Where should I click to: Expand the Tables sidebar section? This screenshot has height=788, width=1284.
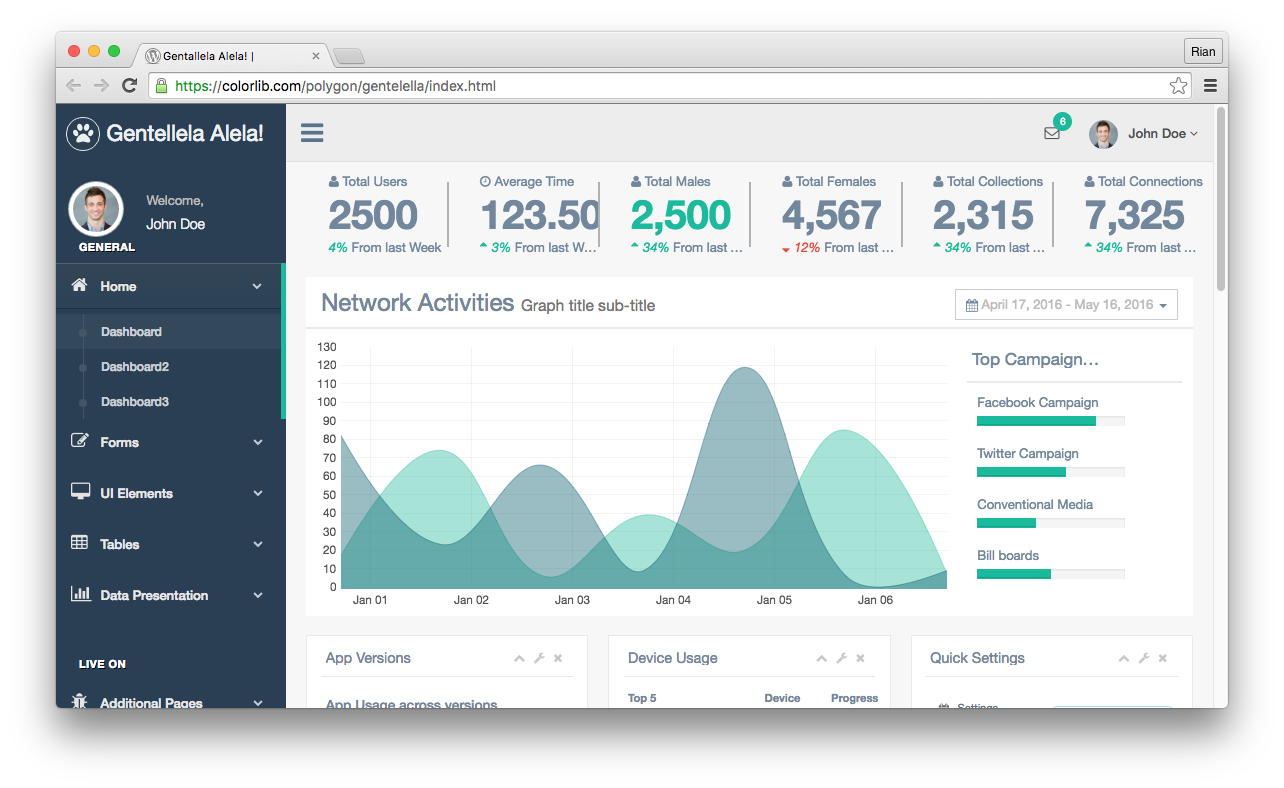coord(118,543)
